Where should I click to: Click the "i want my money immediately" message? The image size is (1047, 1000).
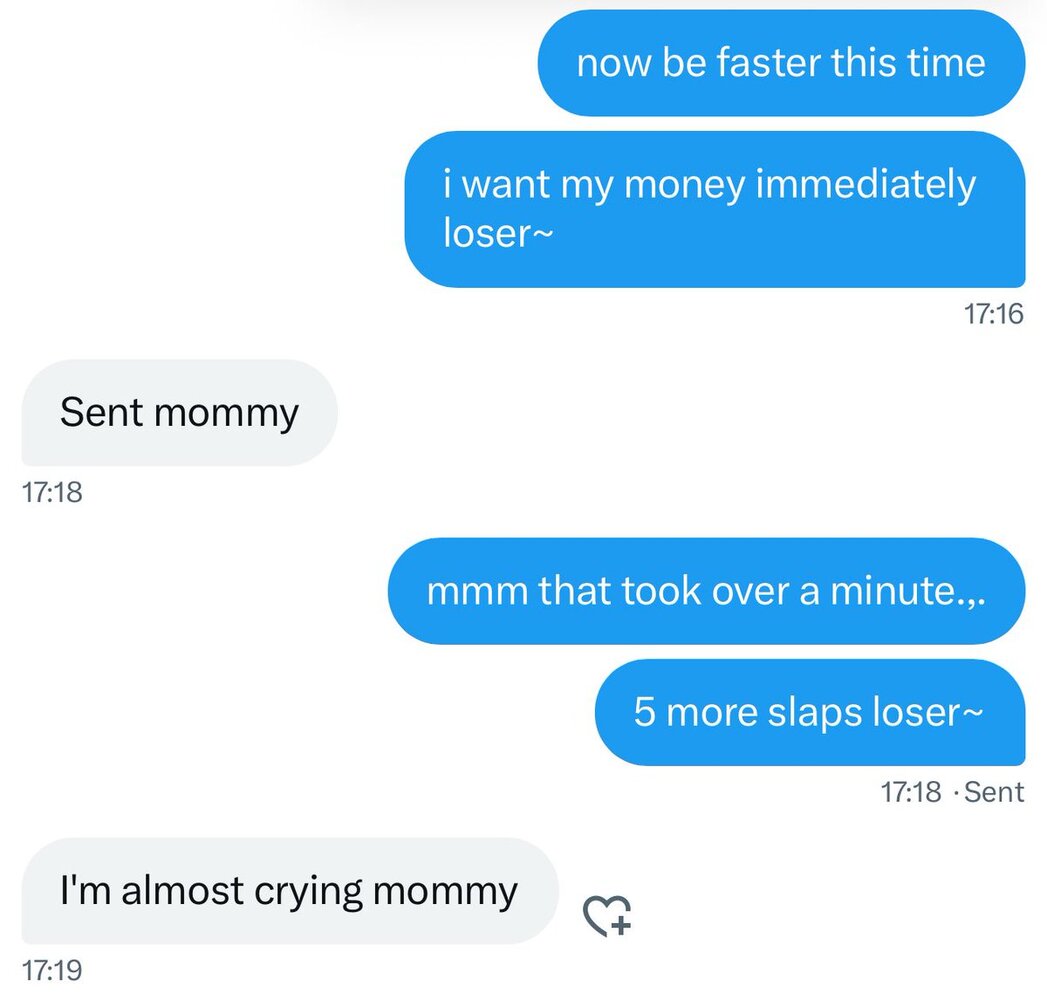click(714, 209)
